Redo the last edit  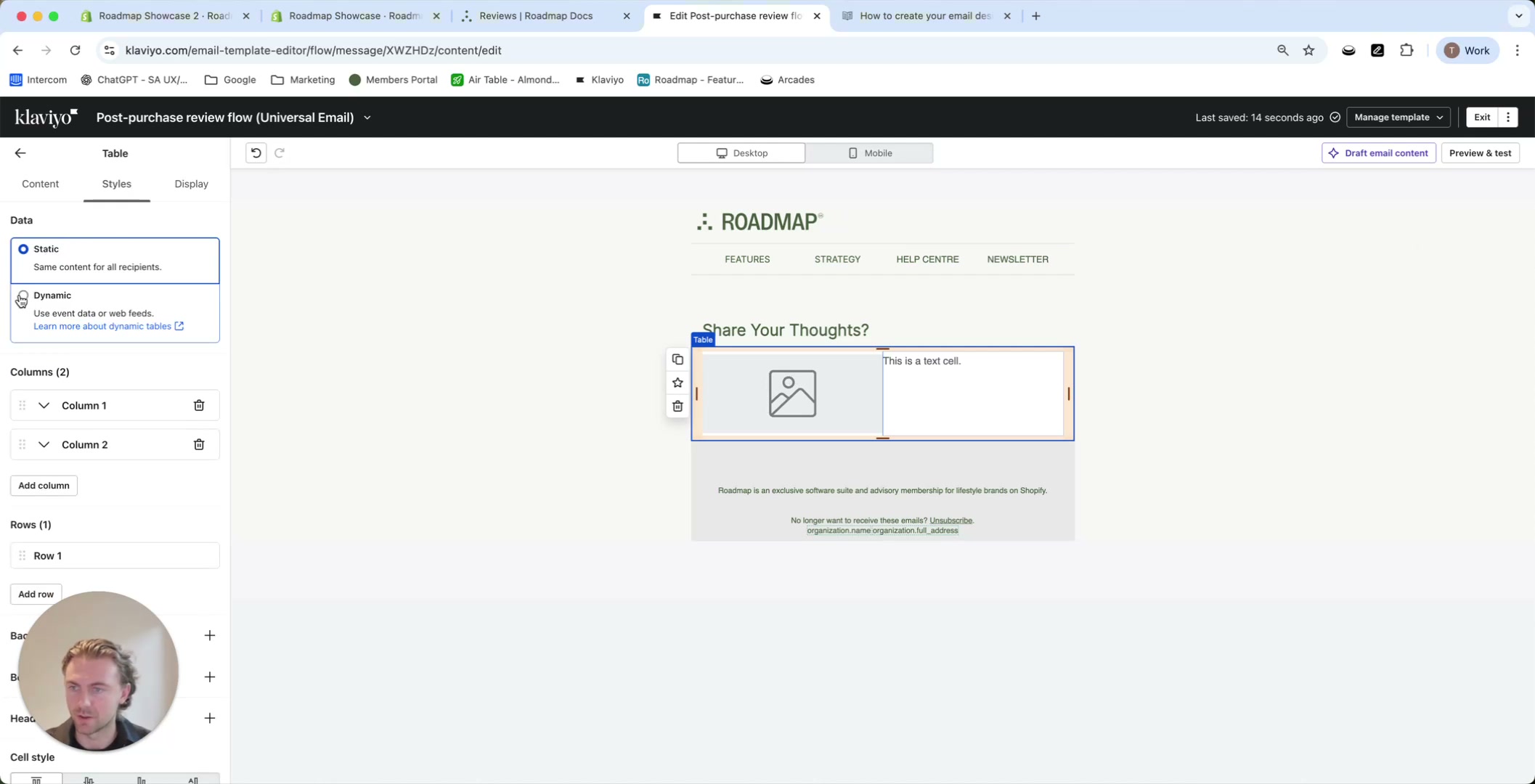pos(280,152)
